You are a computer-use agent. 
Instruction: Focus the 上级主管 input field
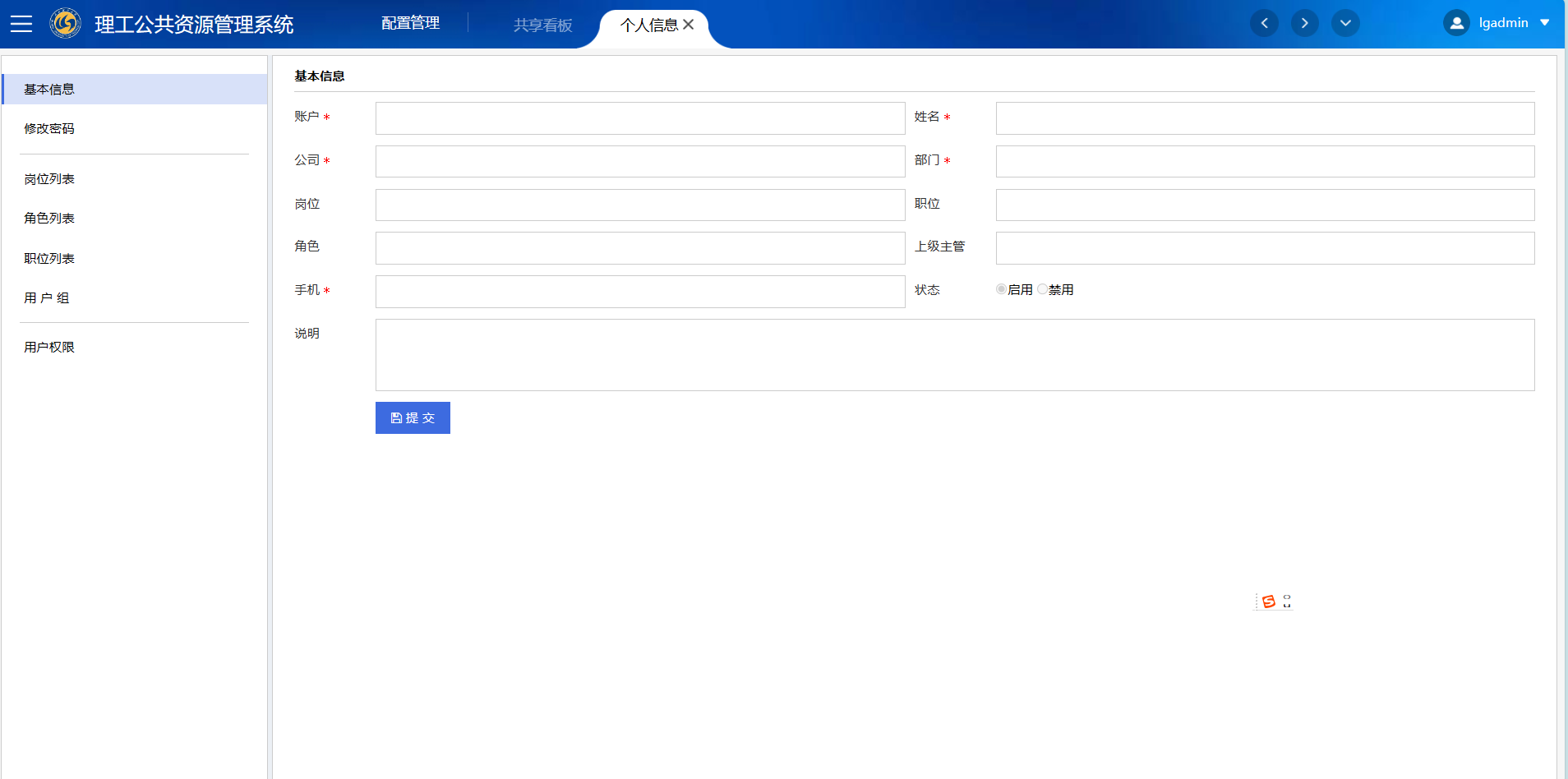(1265, 248)
